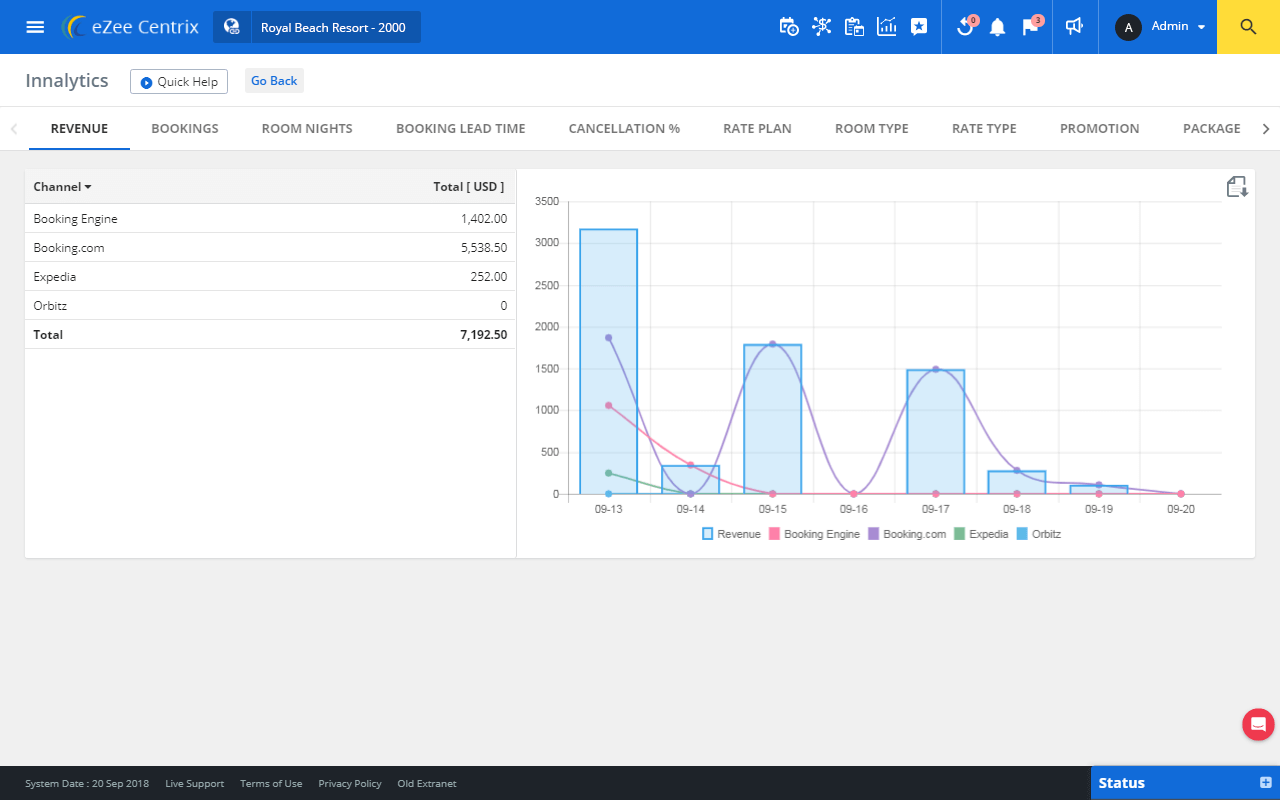Click the clipboard reports icon in the toolbar
This screenshot has height=800, width=1280.
click(x=854, y=27)
